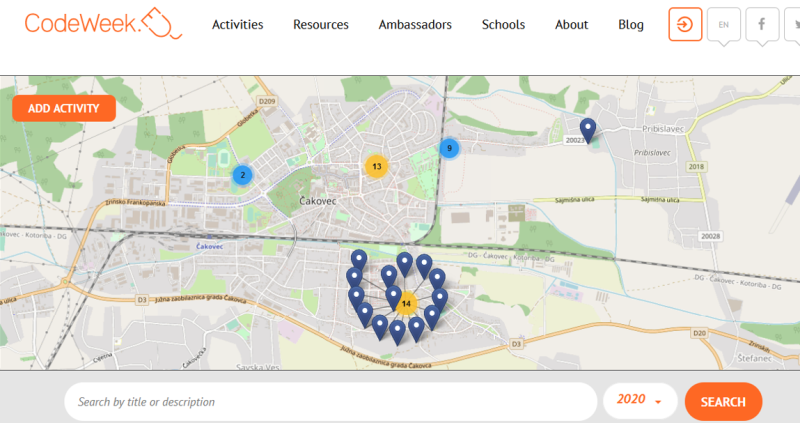Viewport: 800px width, 423px height.
Task: Click the D209 road label
Action: click(267, 101)
